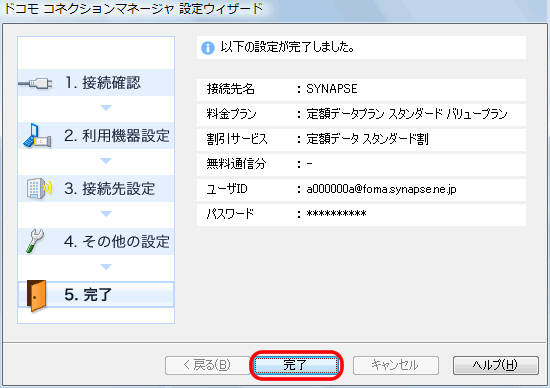Click the 接続先名 label
The image size is (550, 388).
click(x=230, y=89)
